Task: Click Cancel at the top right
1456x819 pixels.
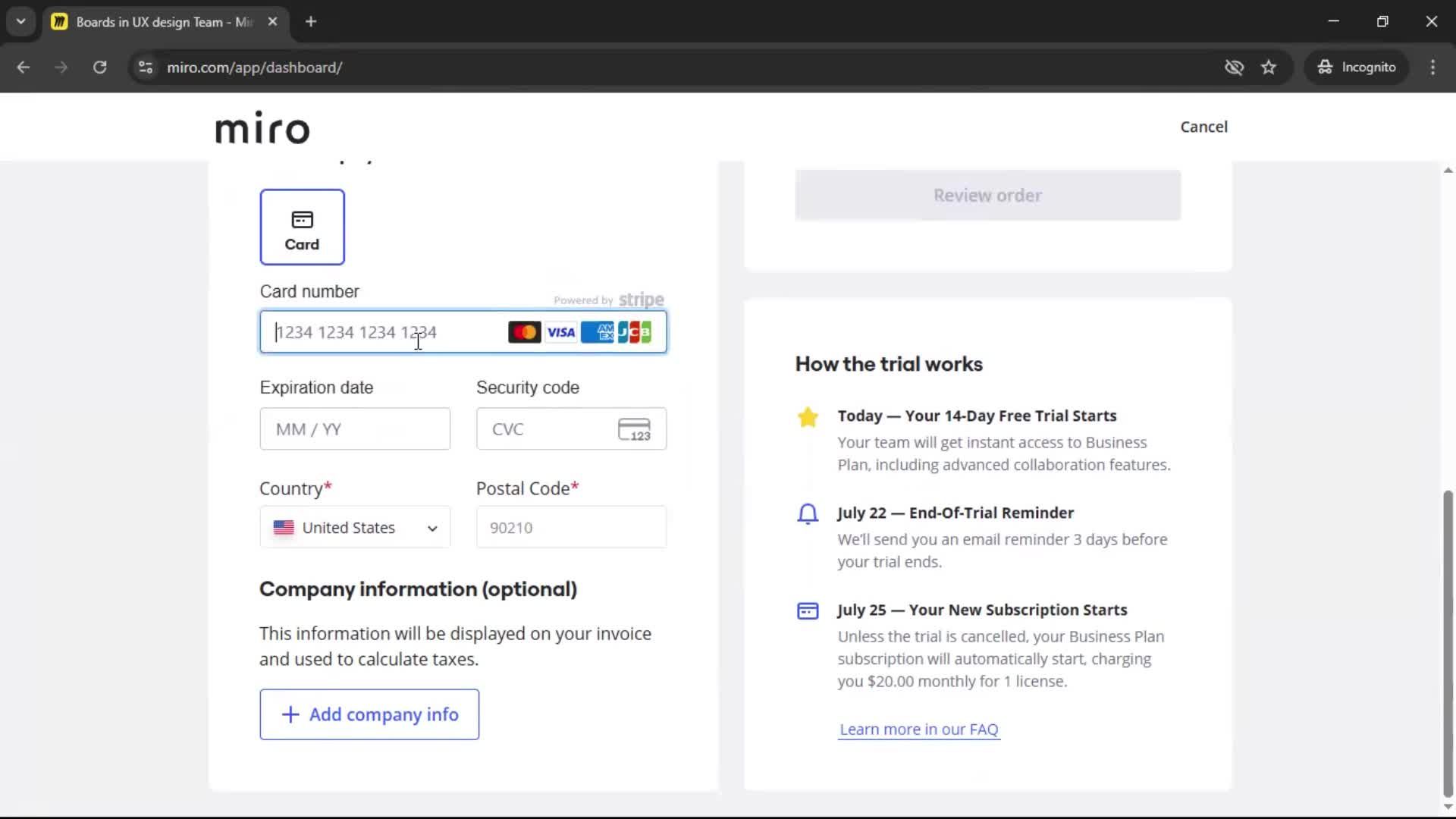Action: [1203, 127]
